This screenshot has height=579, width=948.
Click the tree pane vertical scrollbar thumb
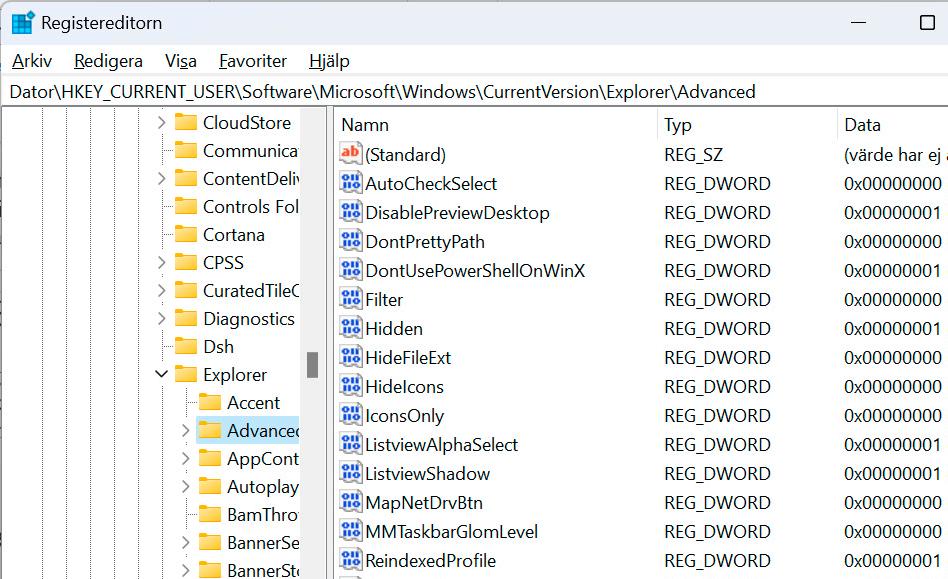(x=312, y=364)
